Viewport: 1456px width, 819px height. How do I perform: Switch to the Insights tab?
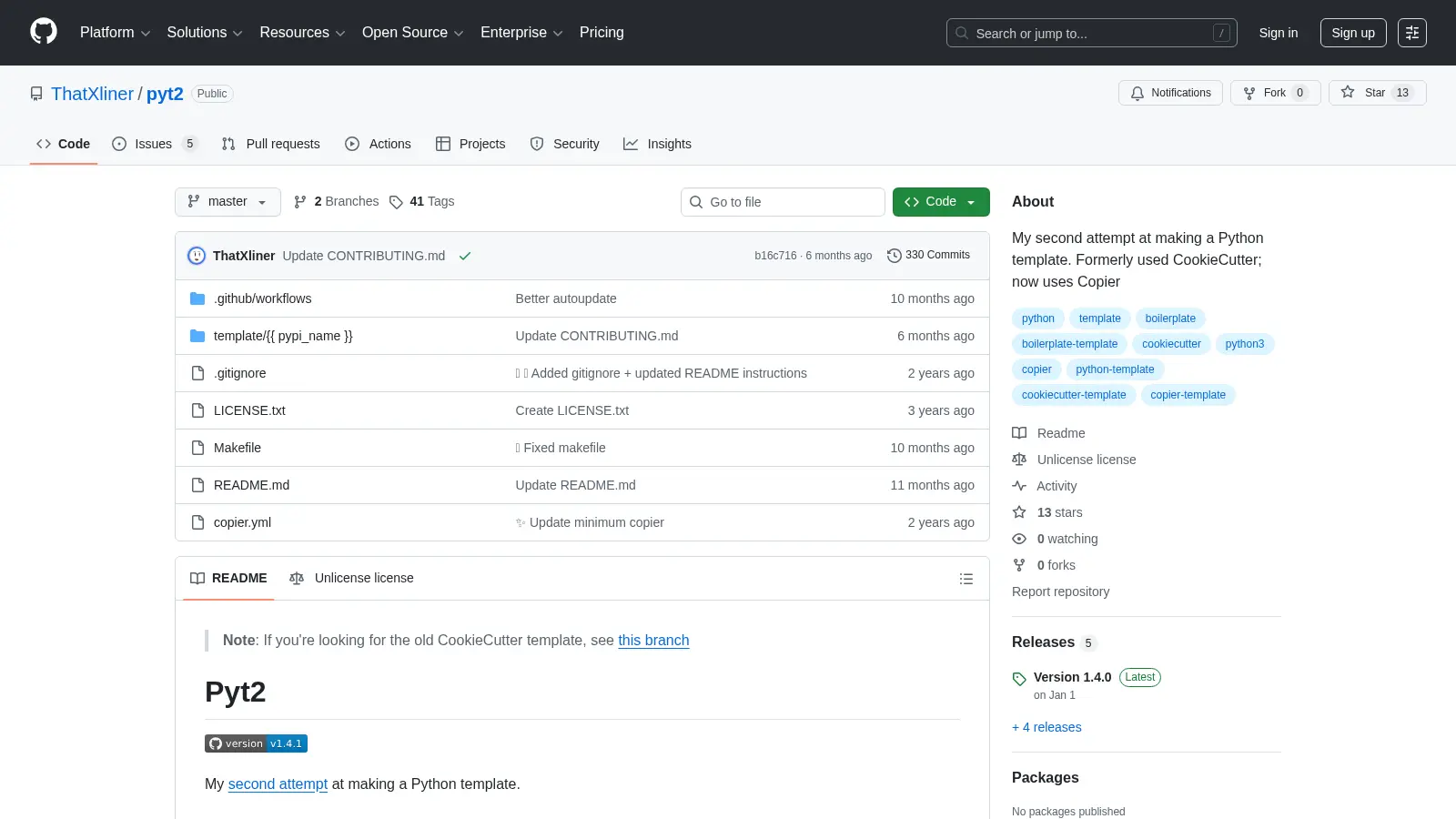pos(657,144)
